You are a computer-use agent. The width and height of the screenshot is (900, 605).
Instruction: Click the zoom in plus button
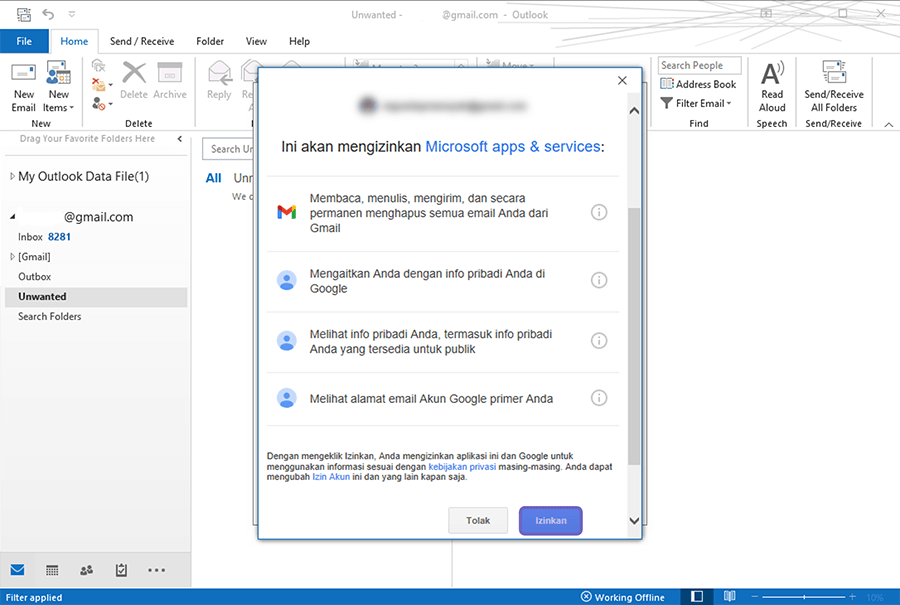[852, 597]
